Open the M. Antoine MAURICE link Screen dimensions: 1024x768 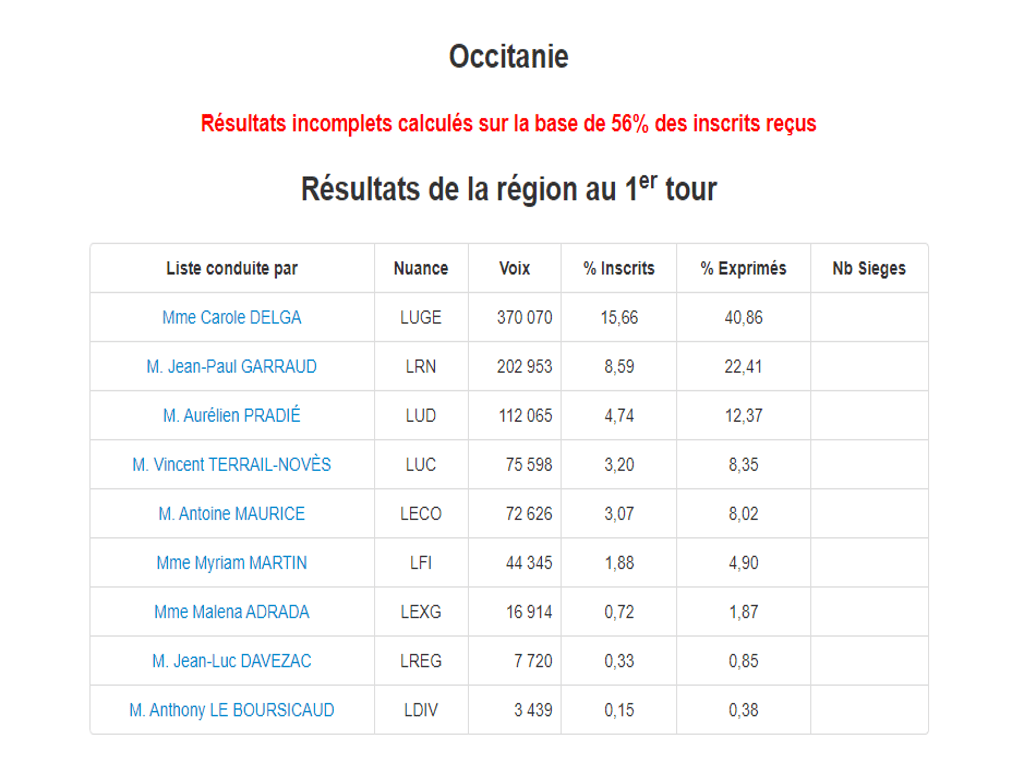click(x=231, y=514)
